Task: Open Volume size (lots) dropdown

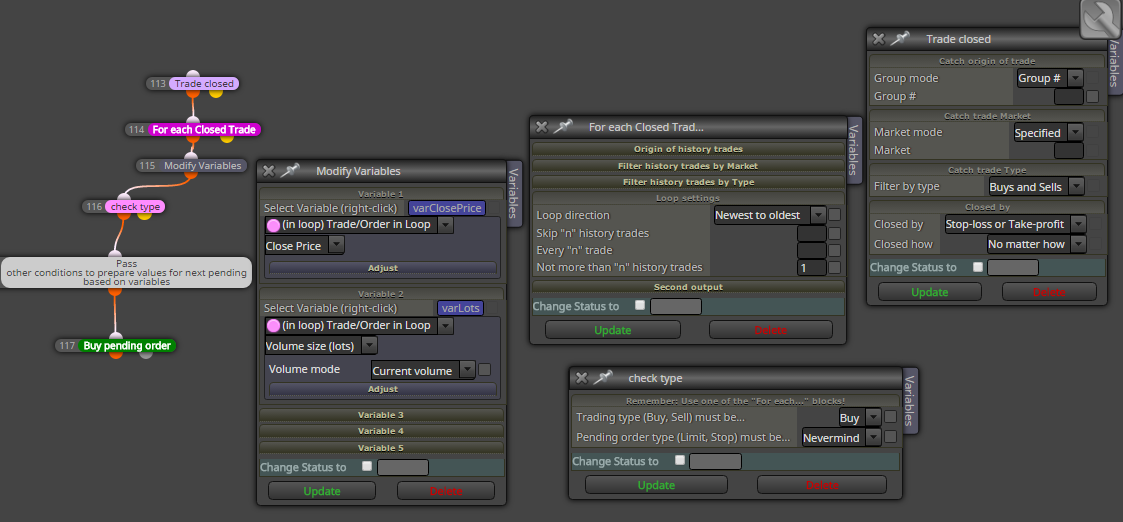Action: tap(321, 346)
